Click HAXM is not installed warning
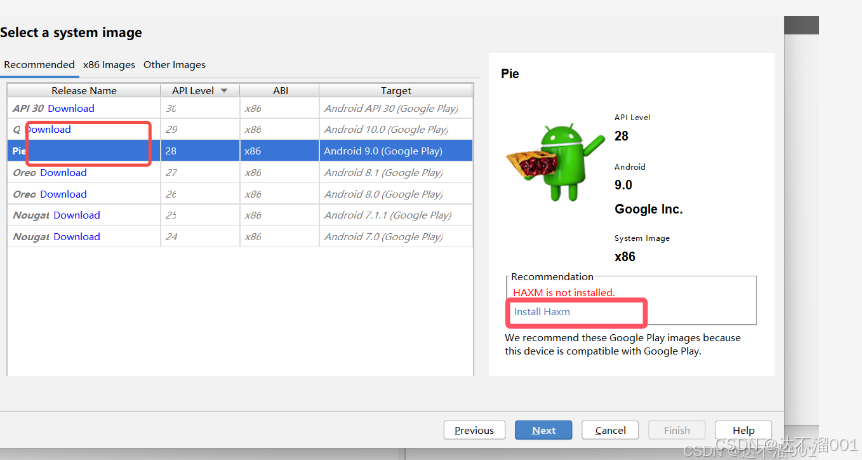The image size is (862, 460). pos(563,292)
